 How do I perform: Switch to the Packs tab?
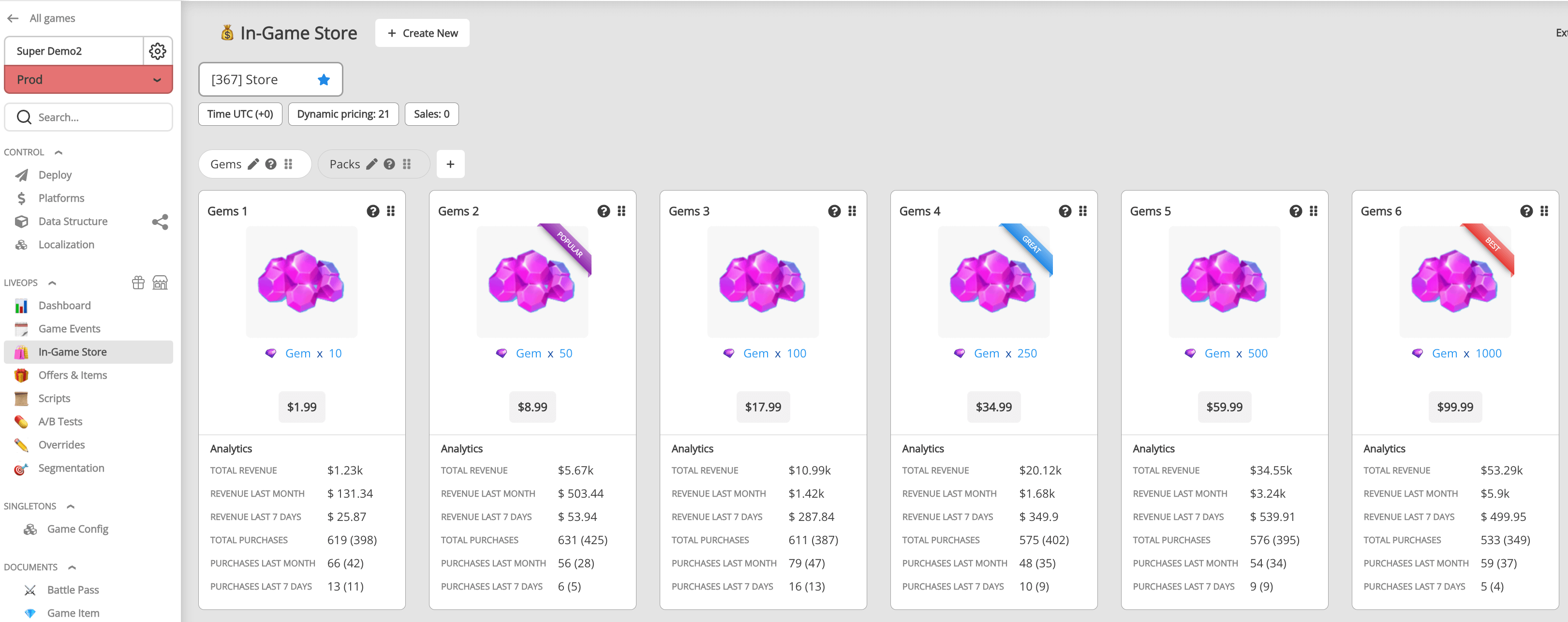(x=344, y=164)
